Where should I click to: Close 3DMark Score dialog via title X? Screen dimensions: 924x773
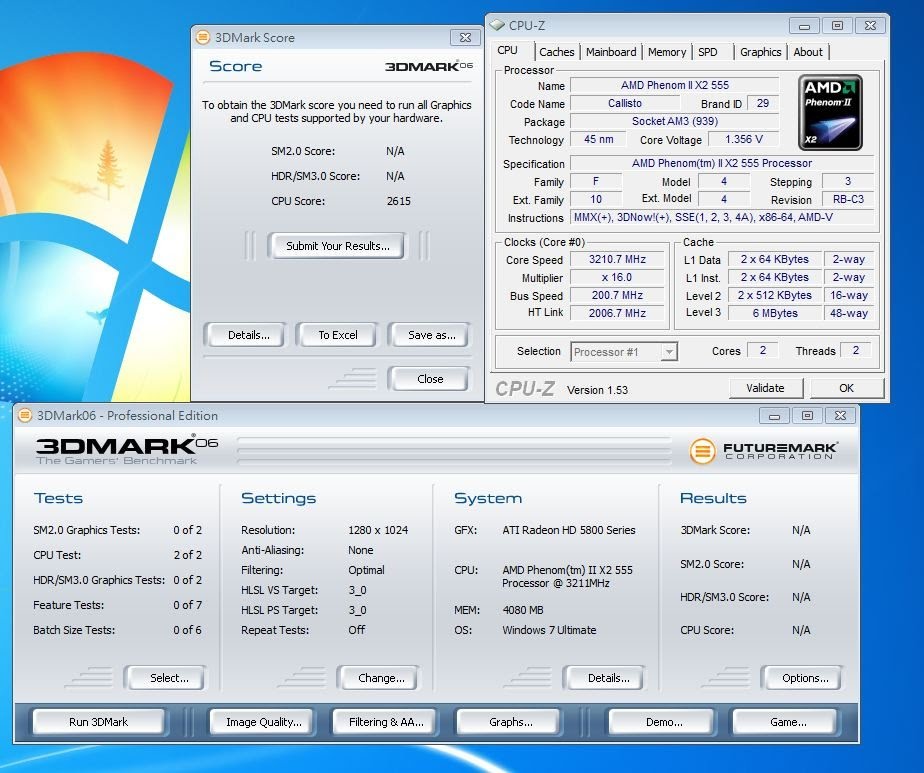pos(465,38)
